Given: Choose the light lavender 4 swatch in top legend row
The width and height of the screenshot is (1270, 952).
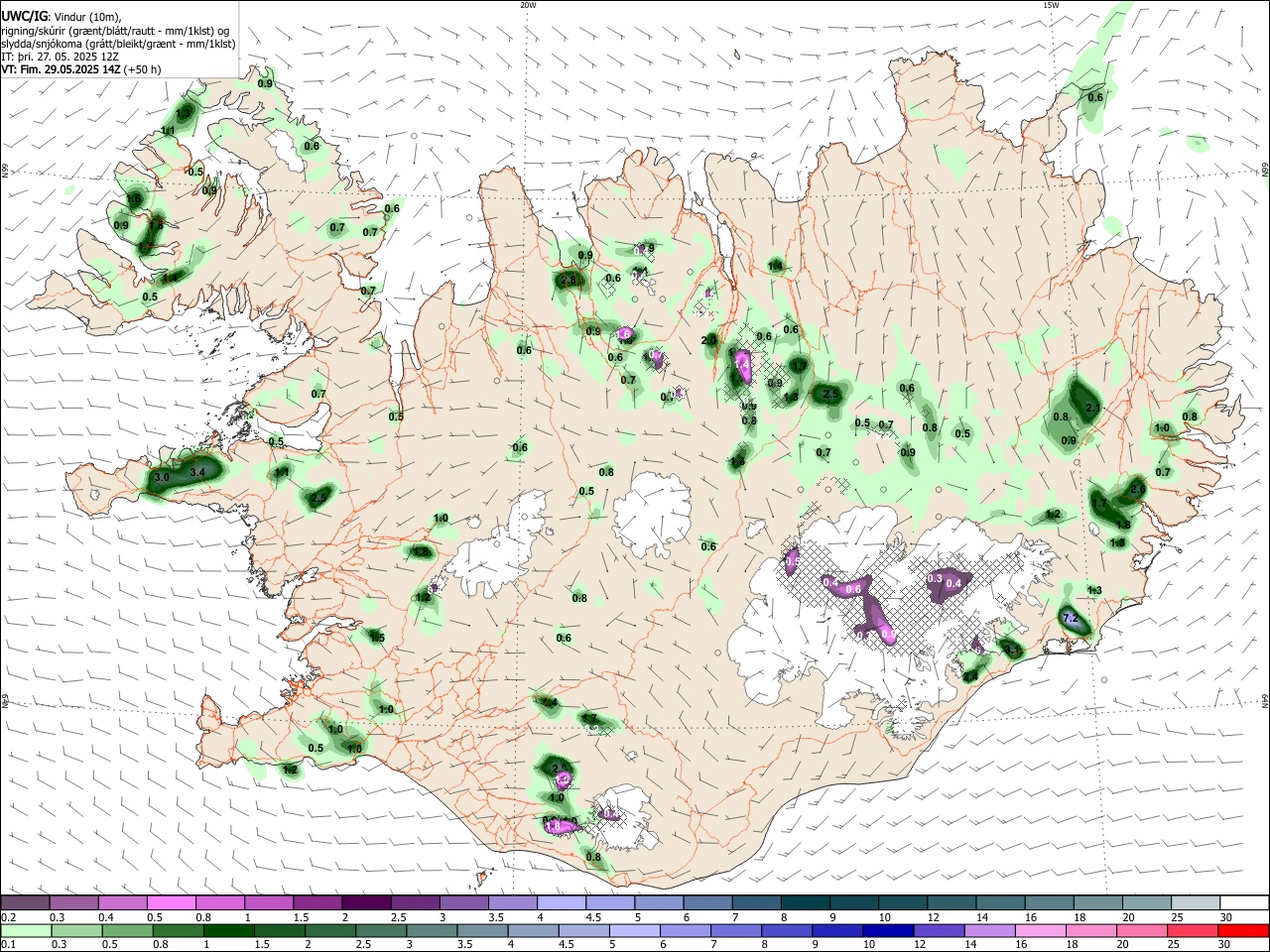Looking at the screenshot, I should tap(561, 903).
